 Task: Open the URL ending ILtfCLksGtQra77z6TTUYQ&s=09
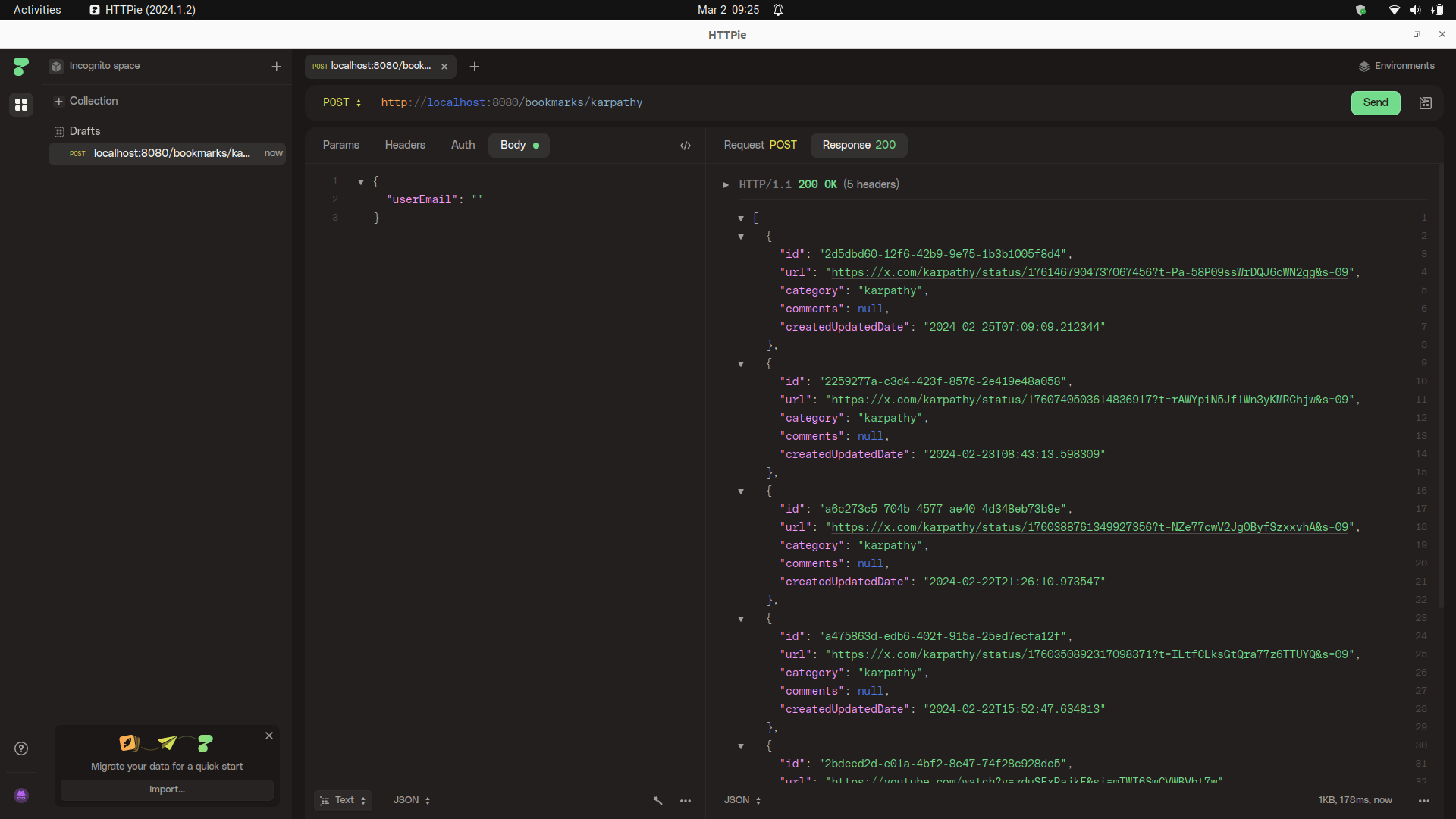[1090, 655]
